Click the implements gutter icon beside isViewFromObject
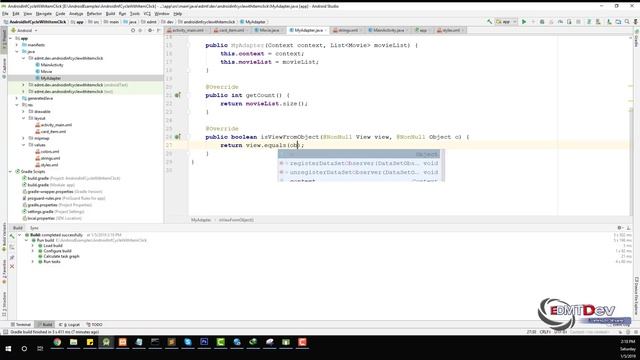 [x=178, y=137]
